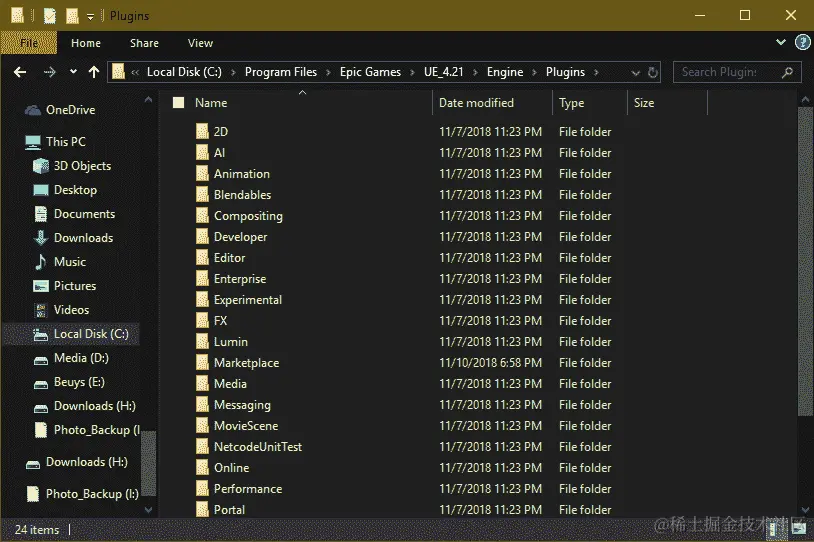
Task: Select This PC in navigation pane
Action: pyautogui.click(x=55, y=142)
